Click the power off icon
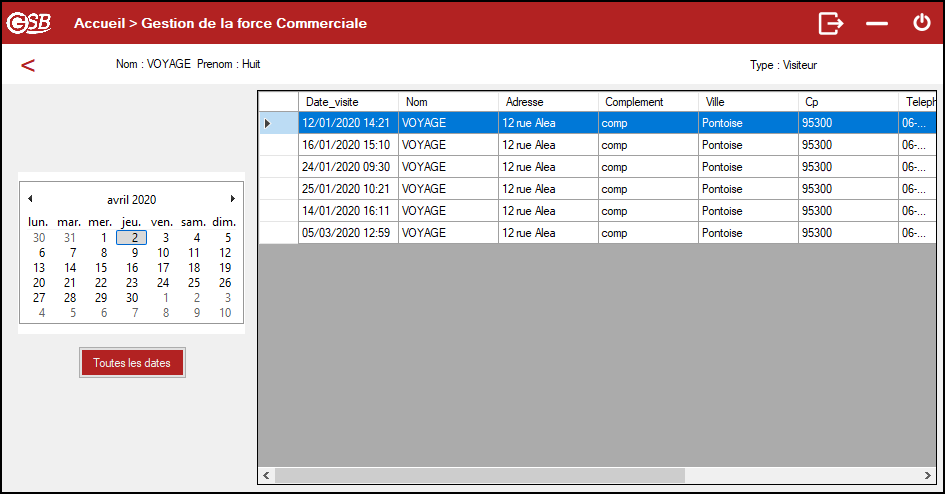Viewport: 945px width, 494px height. tap(921, 23)
